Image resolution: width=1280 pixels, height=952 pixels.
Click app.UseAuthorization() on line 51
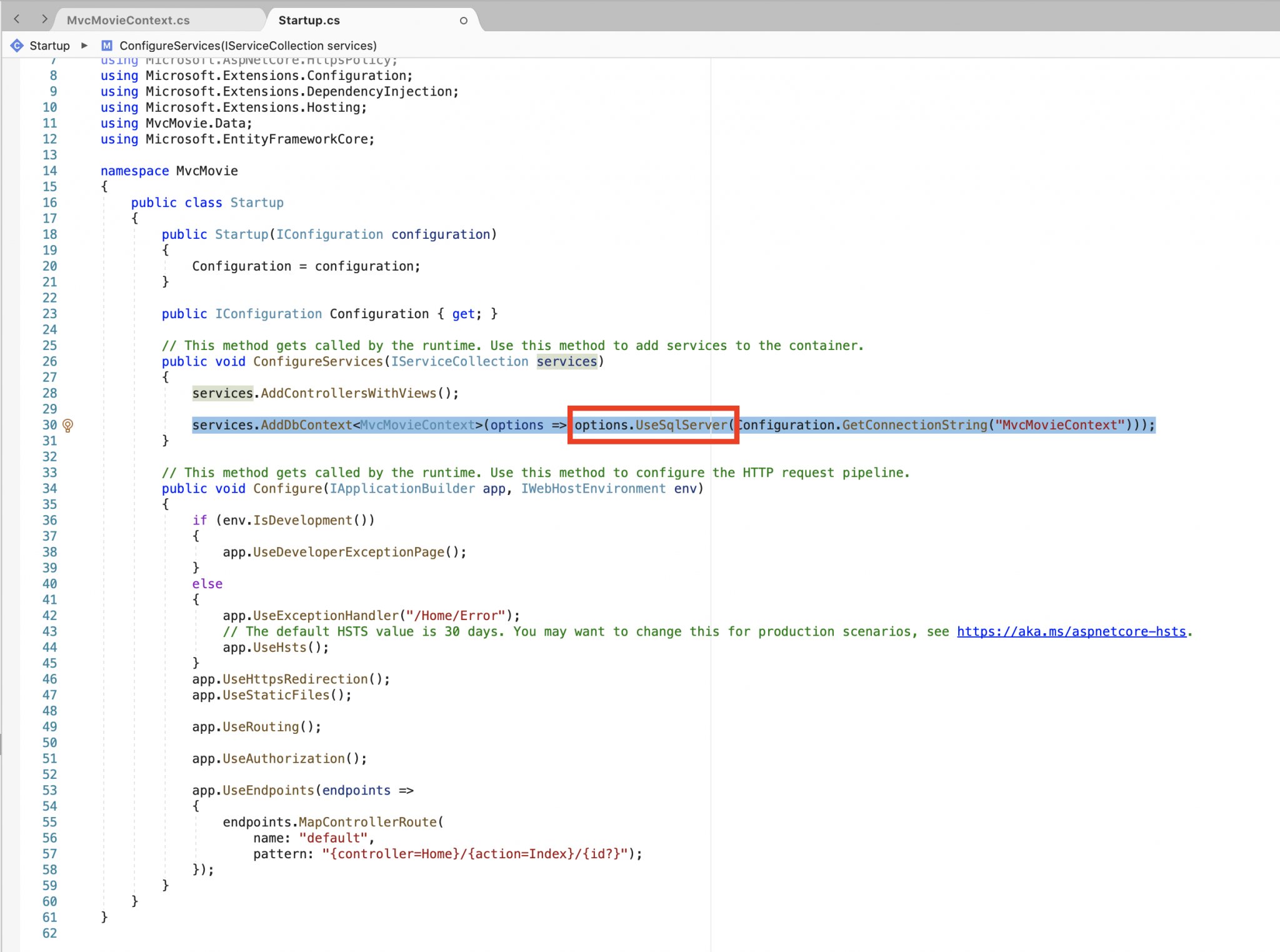point(279,758)
